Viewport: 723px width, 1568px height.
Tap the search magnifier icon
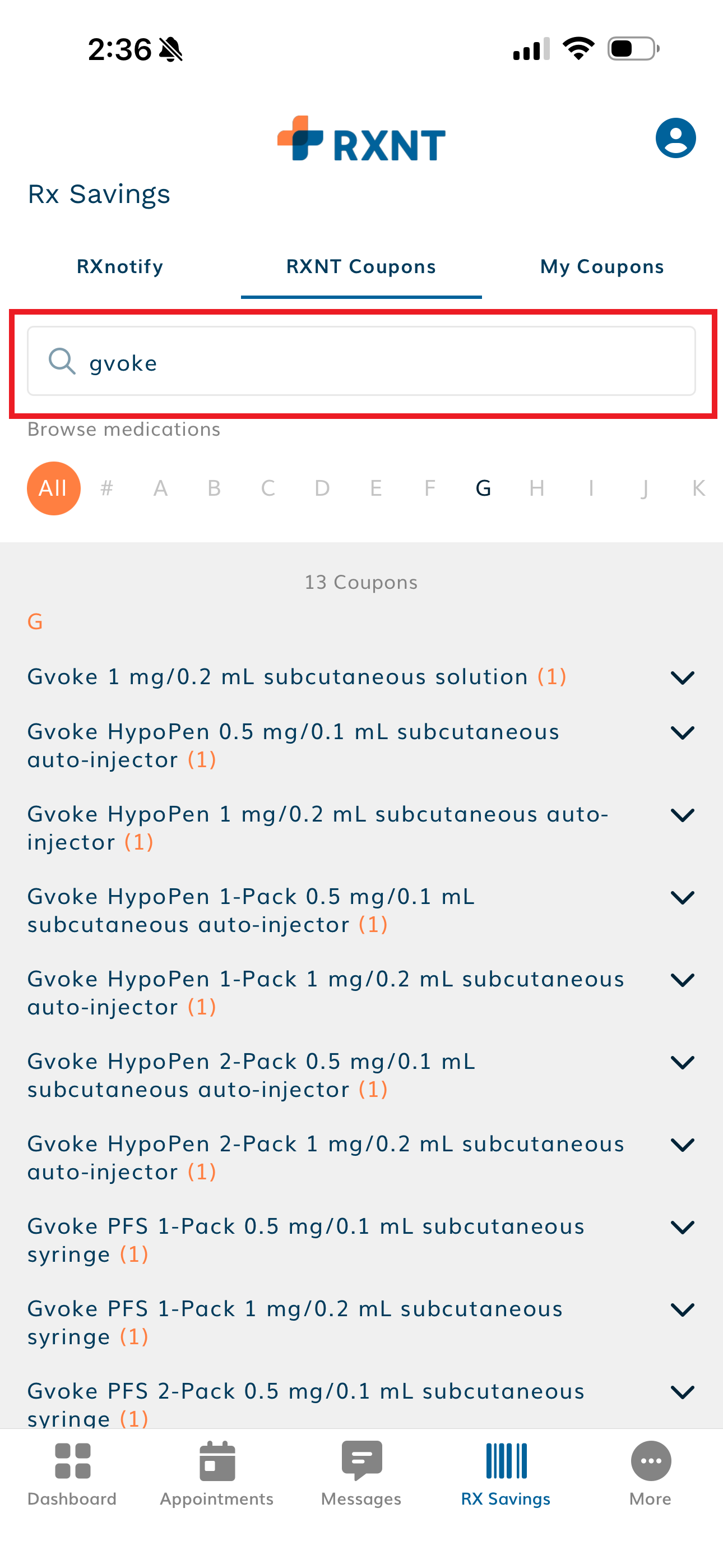point(62,362)
